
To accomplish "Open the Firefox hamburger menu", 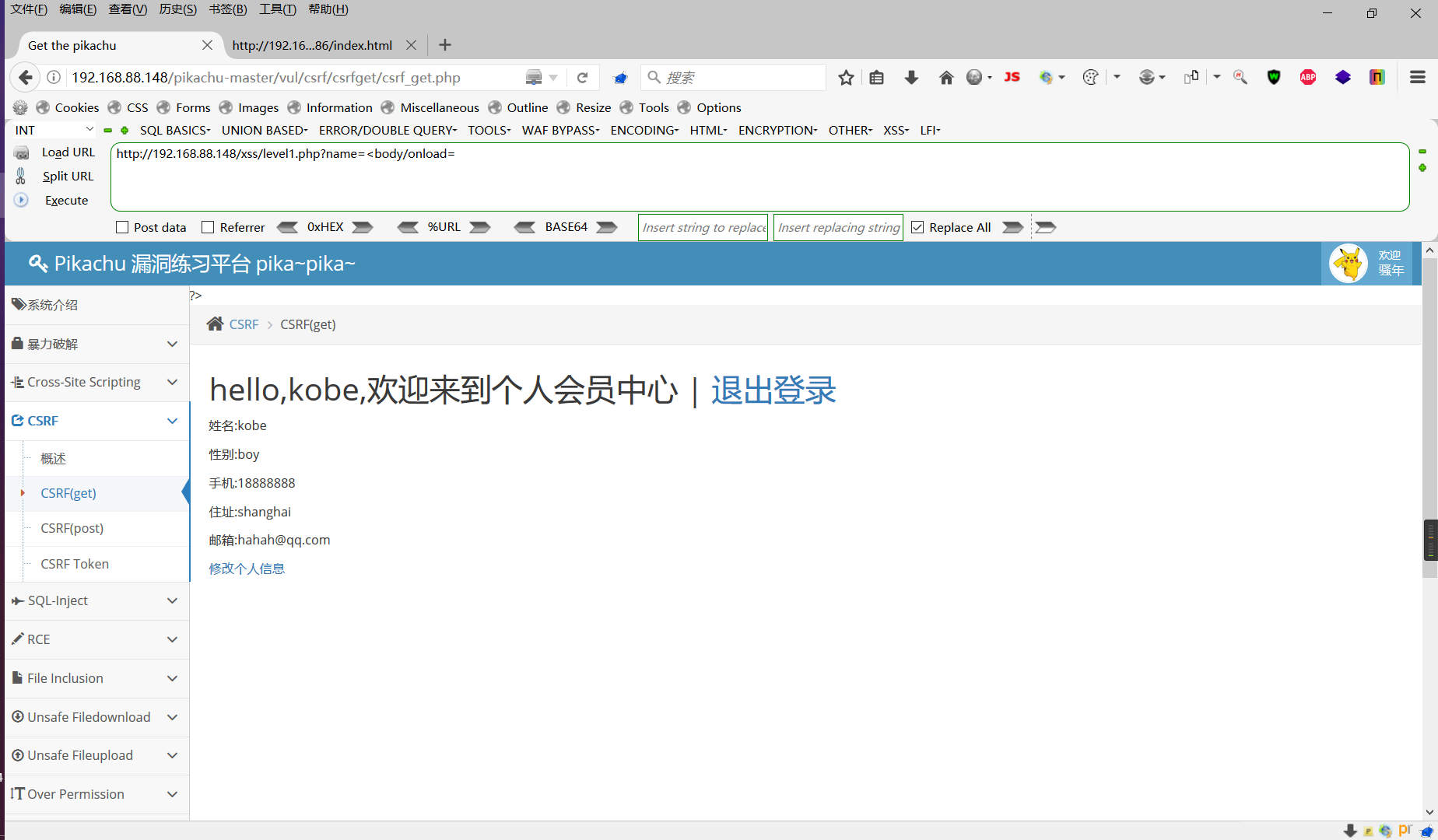I will tap(1418, 77).
